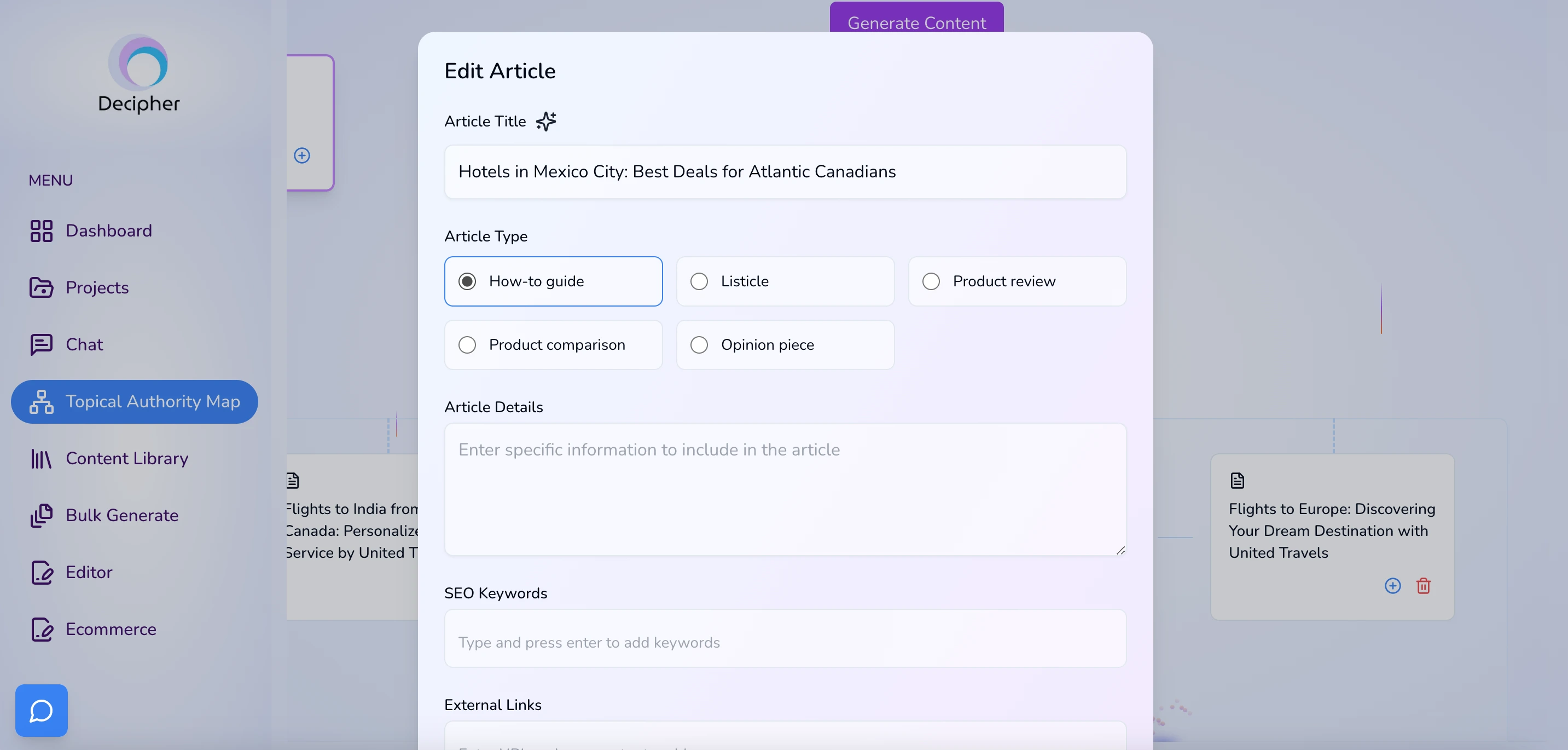Screen dimensions: 1568x750
Task: Open the Dashboard section
Action: (108, 230)
